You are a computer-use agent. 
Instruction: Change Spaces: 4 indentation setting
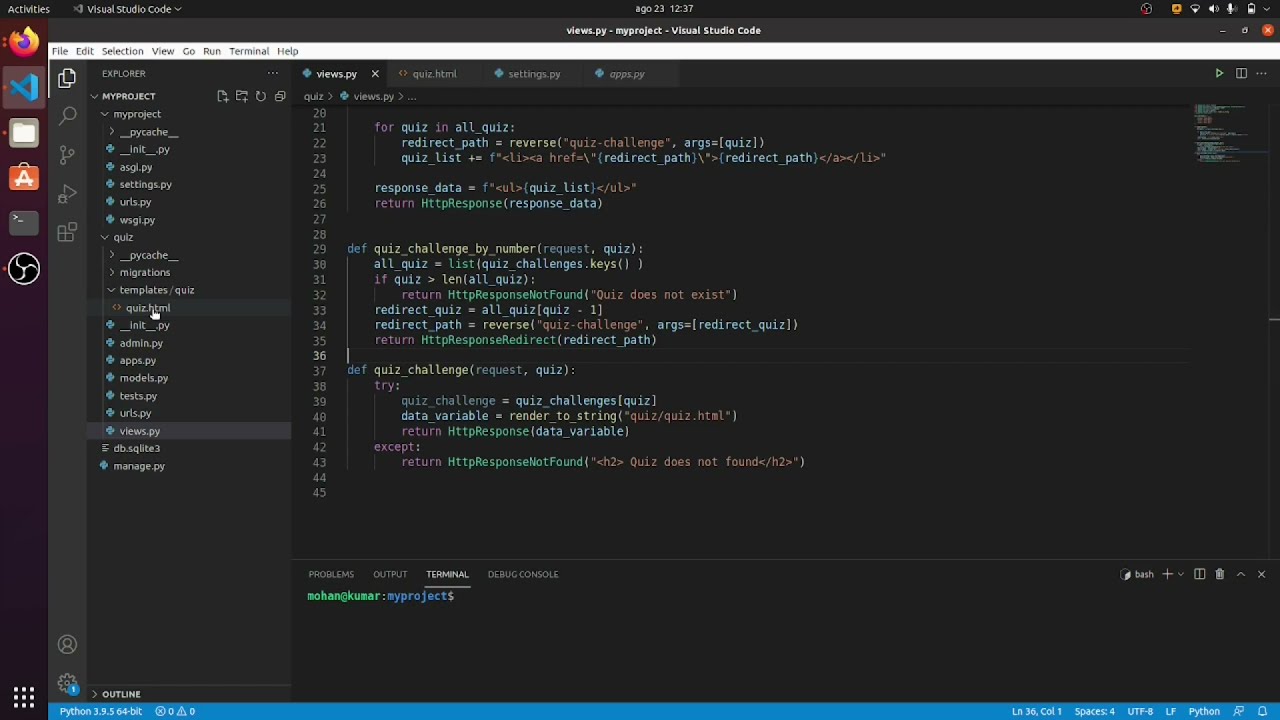tap(1094, 711)
